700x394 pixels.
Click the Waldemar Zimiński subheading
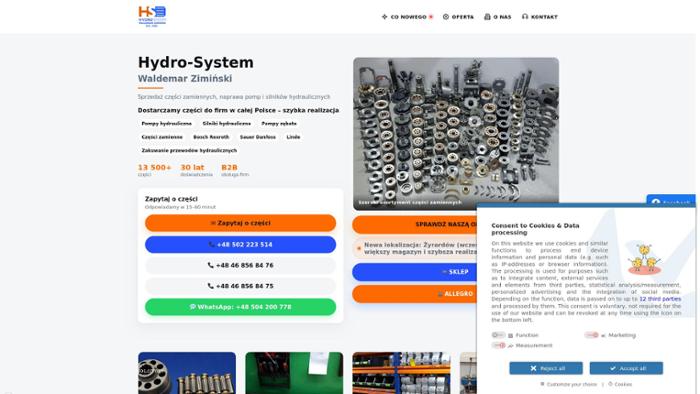[x=185, y=79]
